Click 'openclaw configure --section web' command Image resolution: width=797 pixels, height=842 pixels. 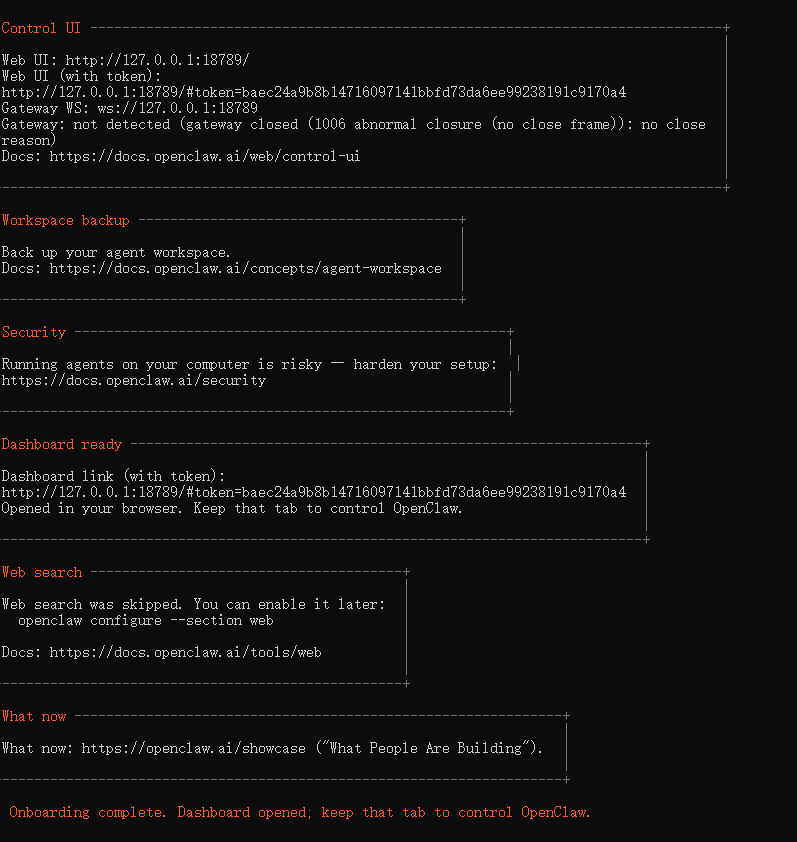146,621
